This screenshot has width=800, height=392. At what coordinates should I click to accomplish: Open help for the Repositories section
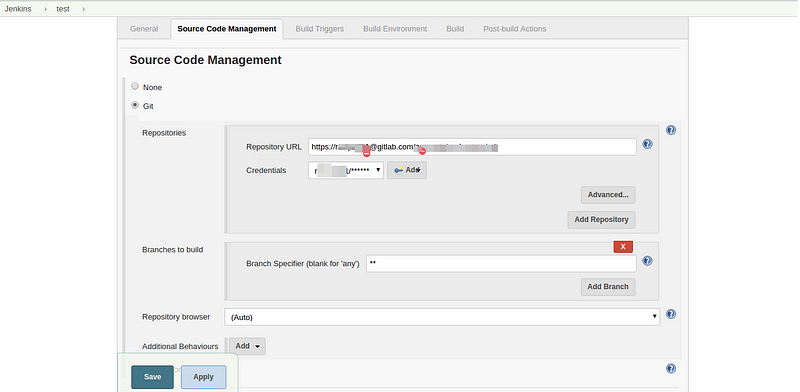tap(671, 130)
